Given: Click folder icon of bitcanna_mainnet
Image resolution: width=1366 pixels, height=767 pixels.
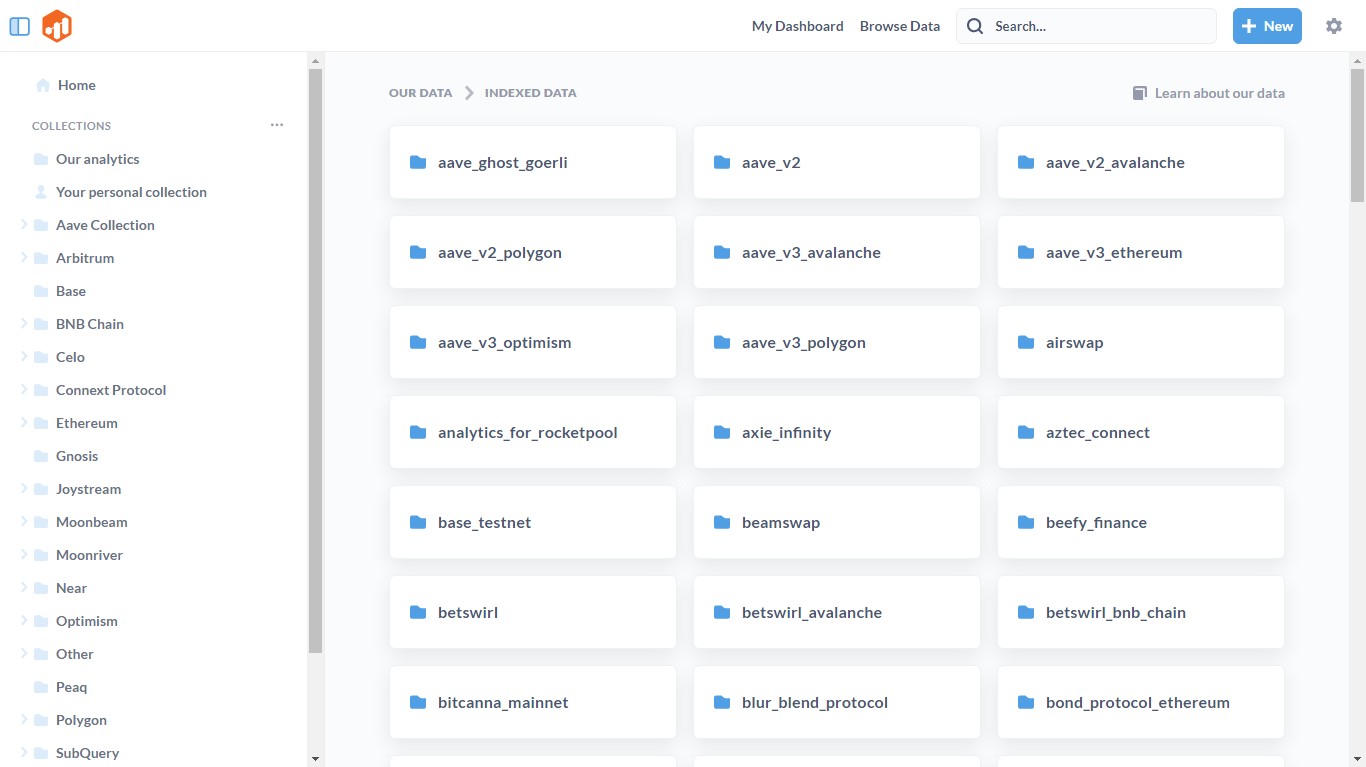Looking at the screenshot, I should 418,702.
